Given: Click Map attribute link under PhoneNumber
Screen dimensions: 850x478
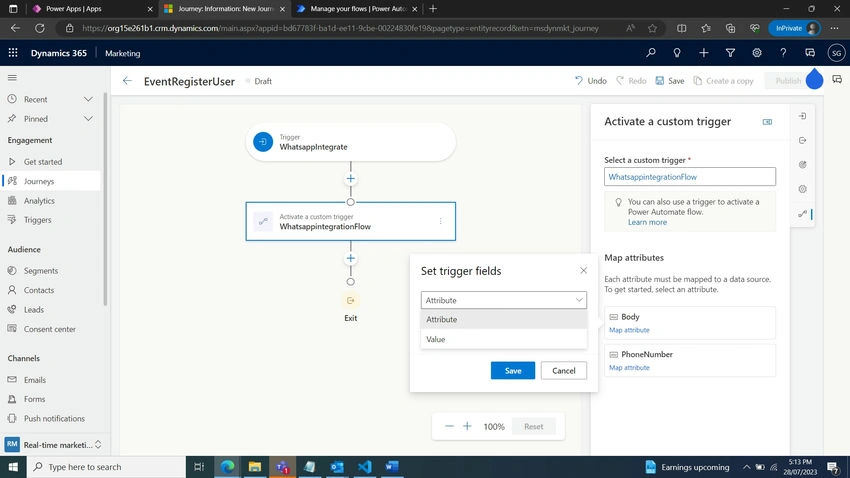Looking at the screenshot, I should [629, 367].
